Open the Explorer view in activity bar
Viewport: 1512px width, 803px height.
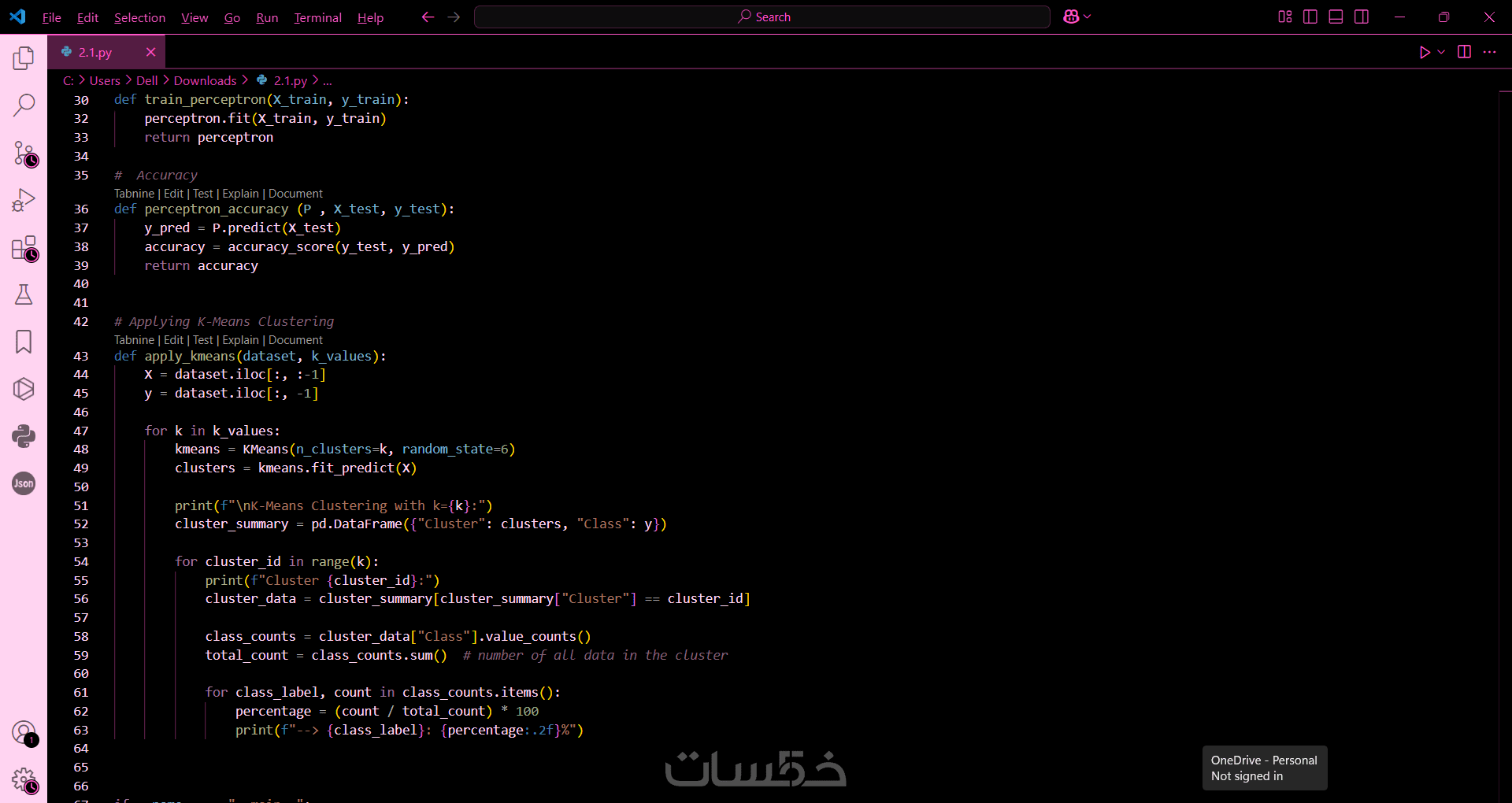point(24,57)
